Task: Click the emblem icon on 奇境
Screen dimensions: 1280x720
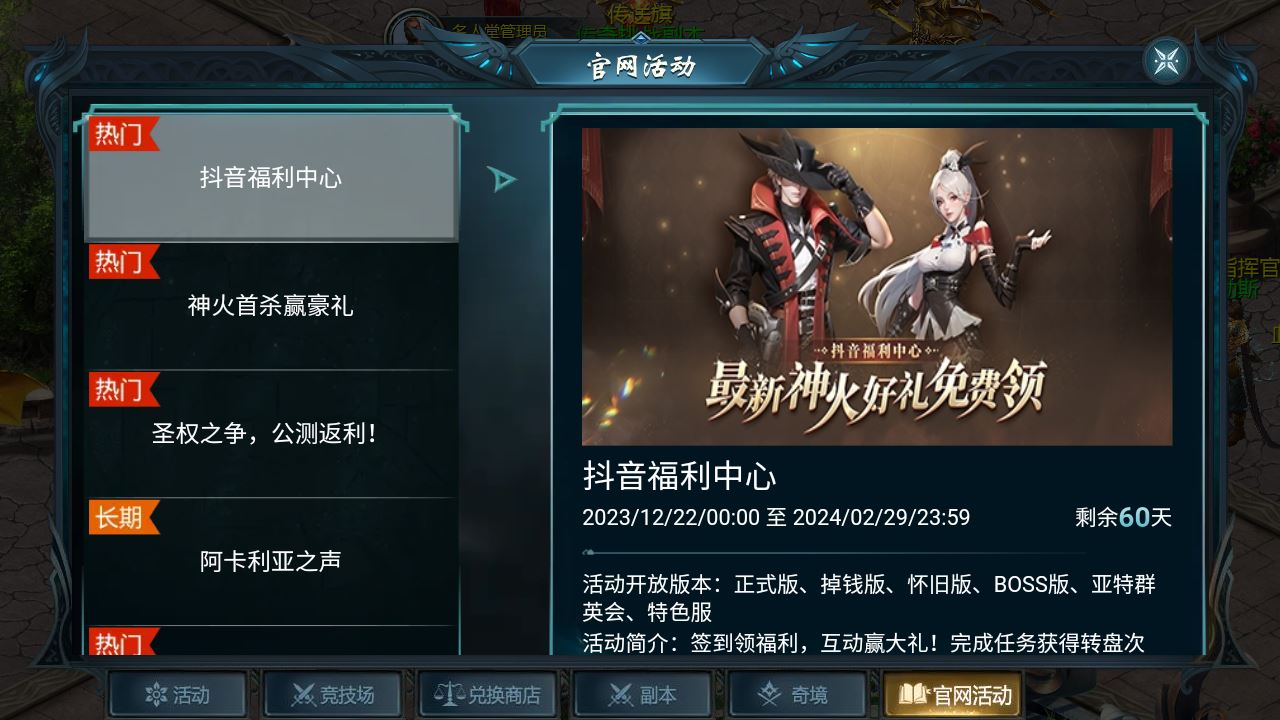Action: tap(769, 694)
